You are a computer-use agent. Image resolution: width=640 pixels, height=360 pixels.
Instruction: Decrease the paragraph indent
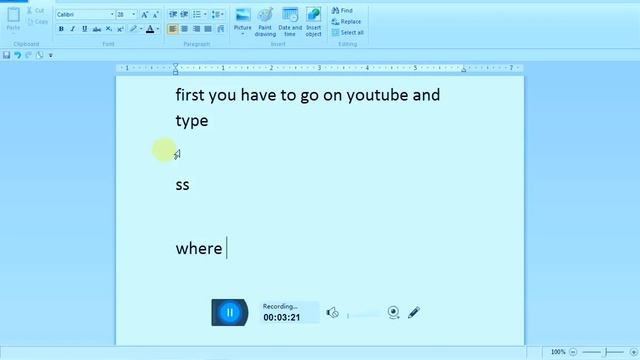(x=173, y=15)
